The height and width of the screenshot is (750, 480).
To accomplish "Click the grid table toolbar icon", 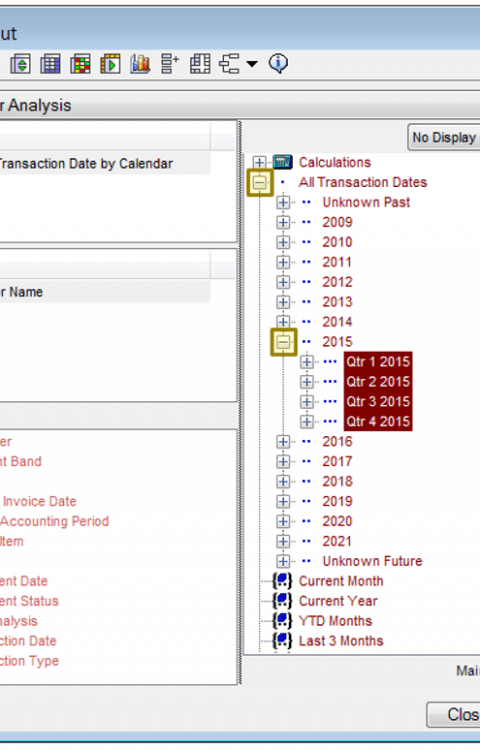I will 50,64.
